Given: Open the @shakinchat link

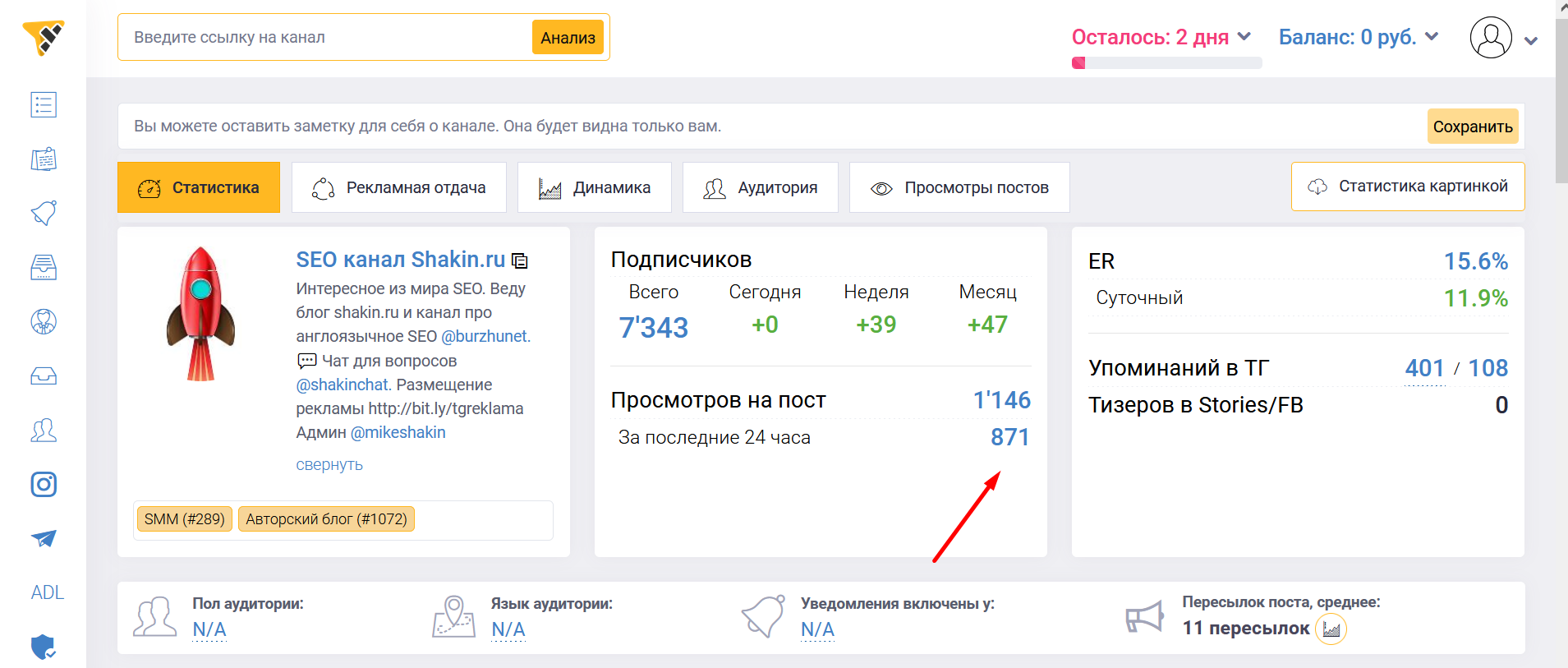Looking at the screenshot, I should 343,385.
